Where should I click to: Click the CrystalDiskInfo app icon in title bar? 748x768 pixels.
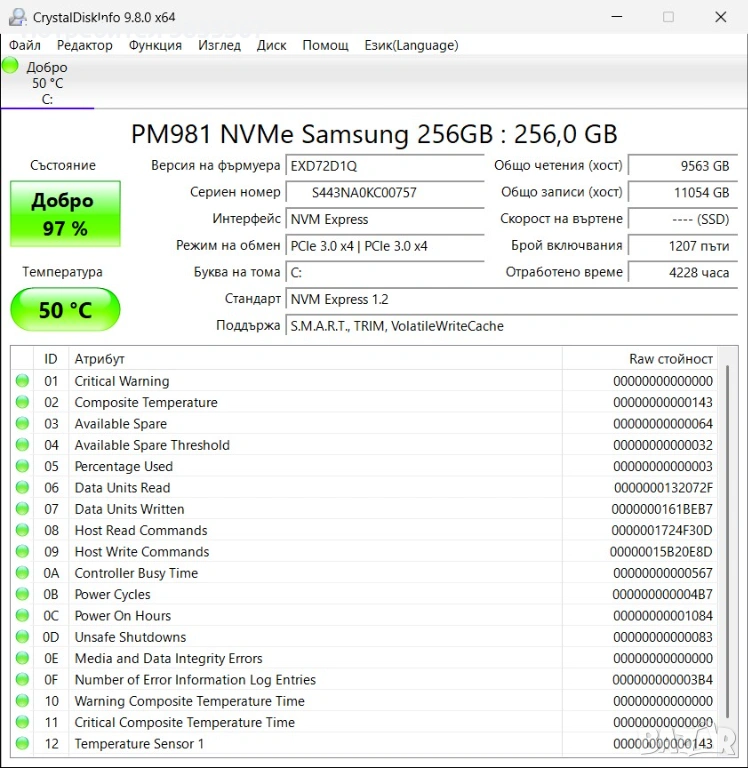point(17,17)
